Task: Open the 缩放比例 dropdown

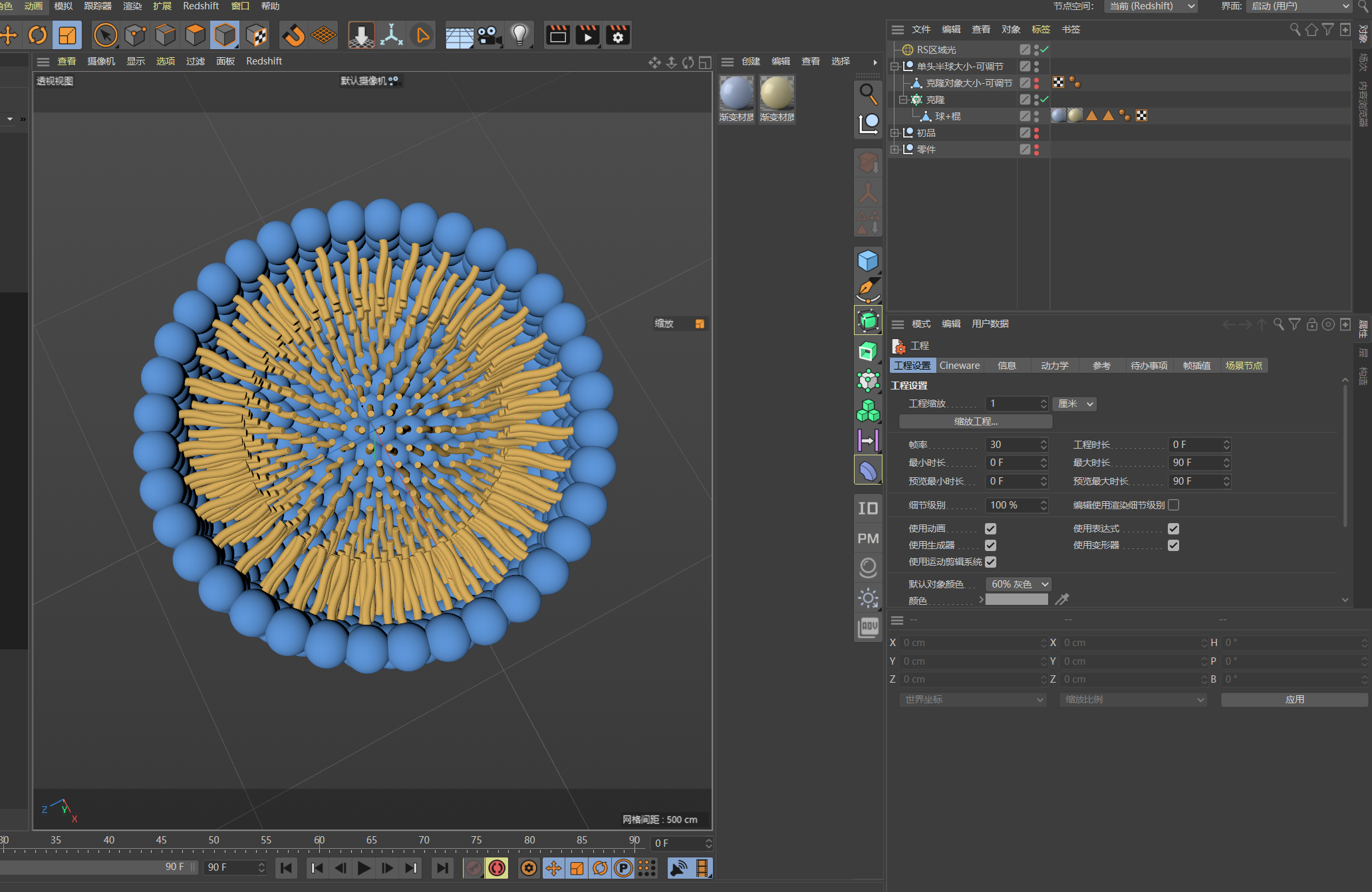Action: 1133,700
